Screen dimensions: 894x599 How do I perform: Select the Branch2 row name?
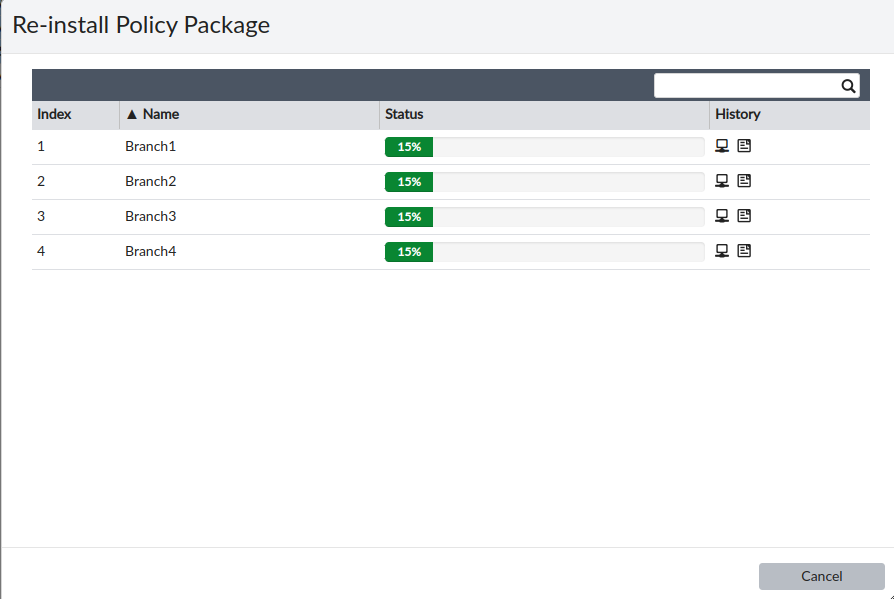pos(150,181)
